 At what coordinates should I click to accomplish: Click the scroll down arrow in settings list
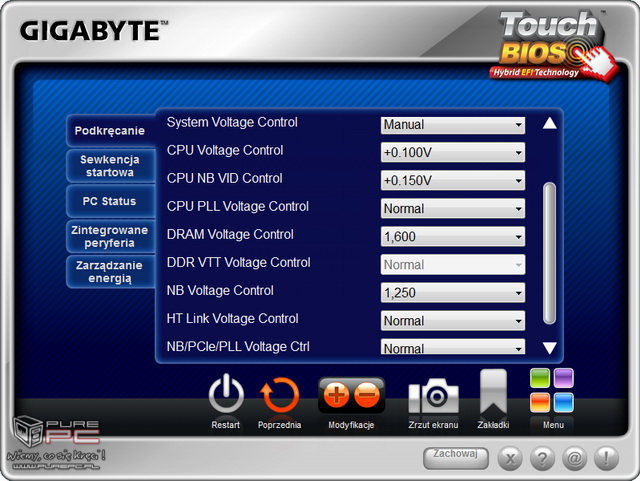(x=548, y=348)
